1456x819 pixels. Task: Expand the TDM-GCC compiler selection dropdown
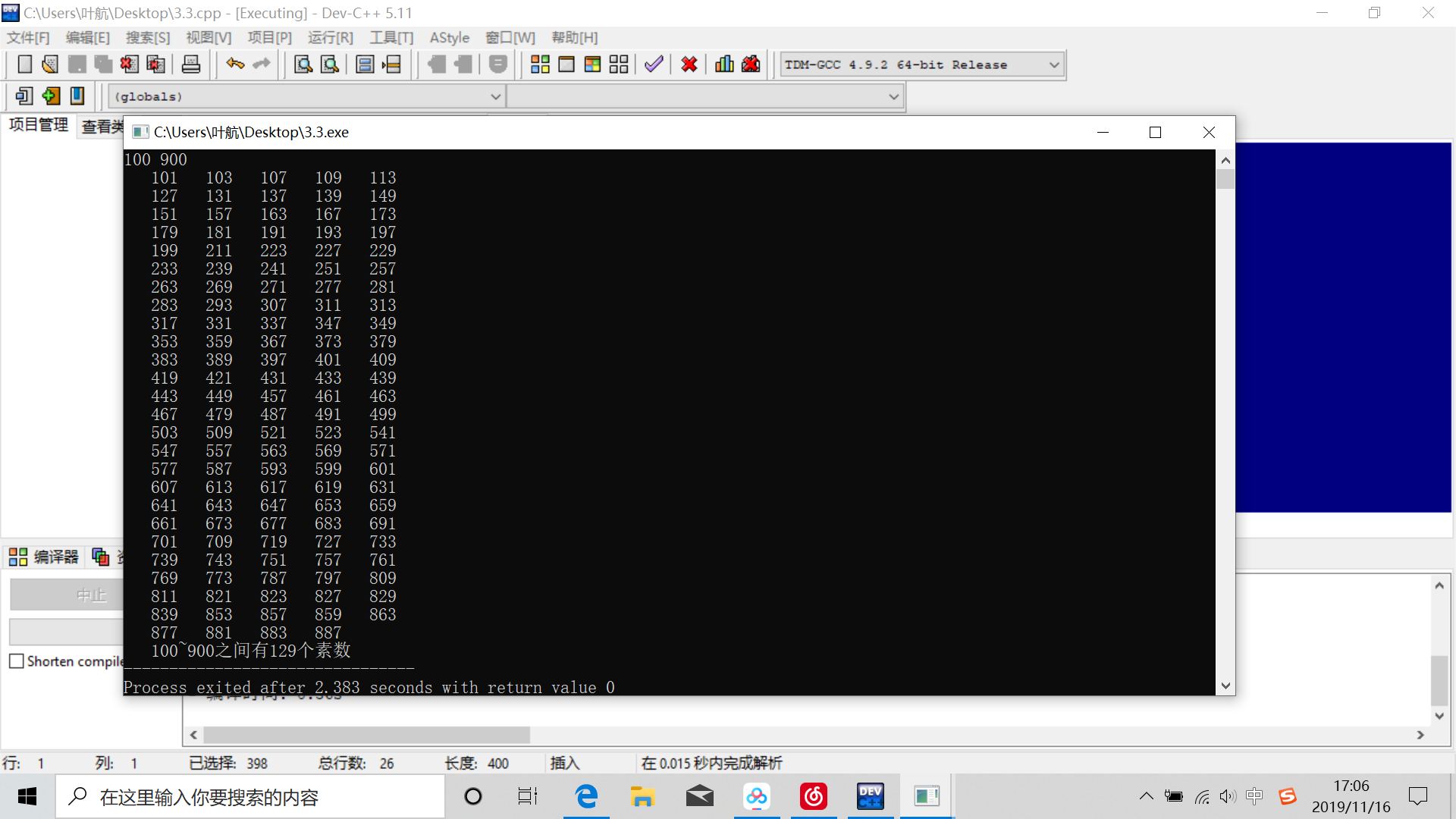pos(1053,65)
